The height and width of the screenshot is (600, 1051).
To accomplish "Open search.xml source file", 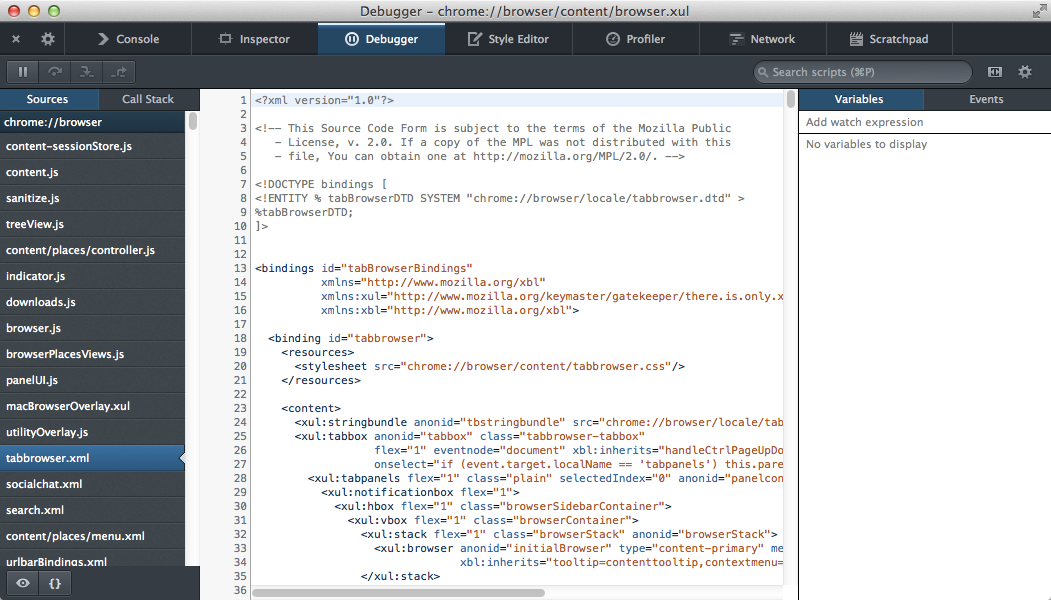I will point(92,510).
